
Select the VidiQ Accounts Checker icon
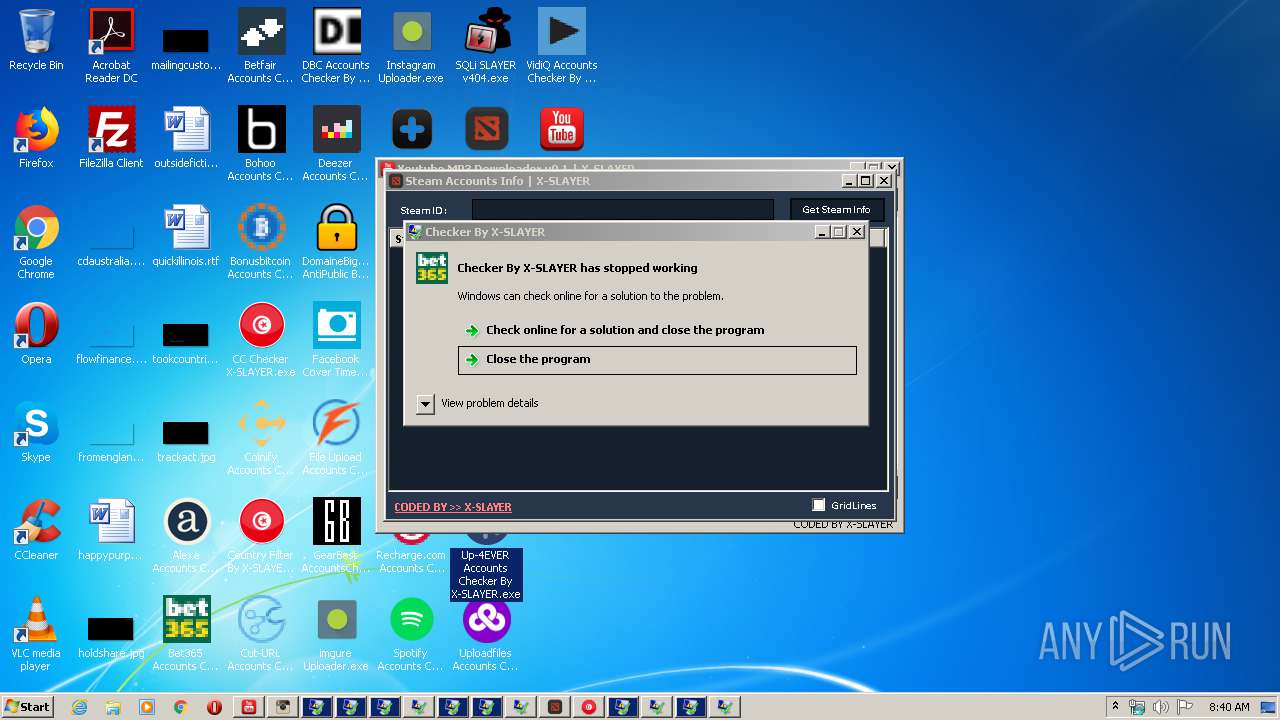point(561,46)
